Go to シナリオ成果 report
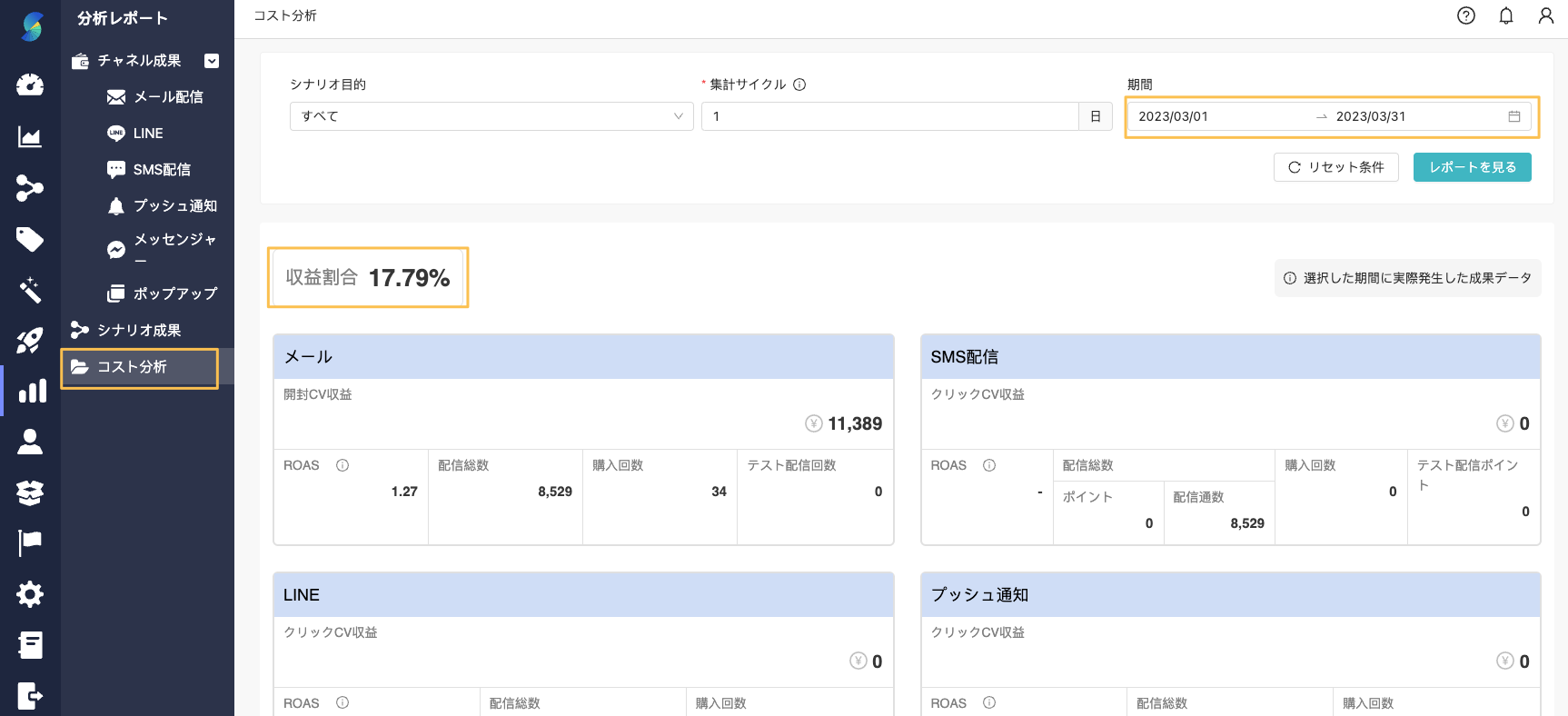This screenshot has width=1568, height=716. coord(138,330)
